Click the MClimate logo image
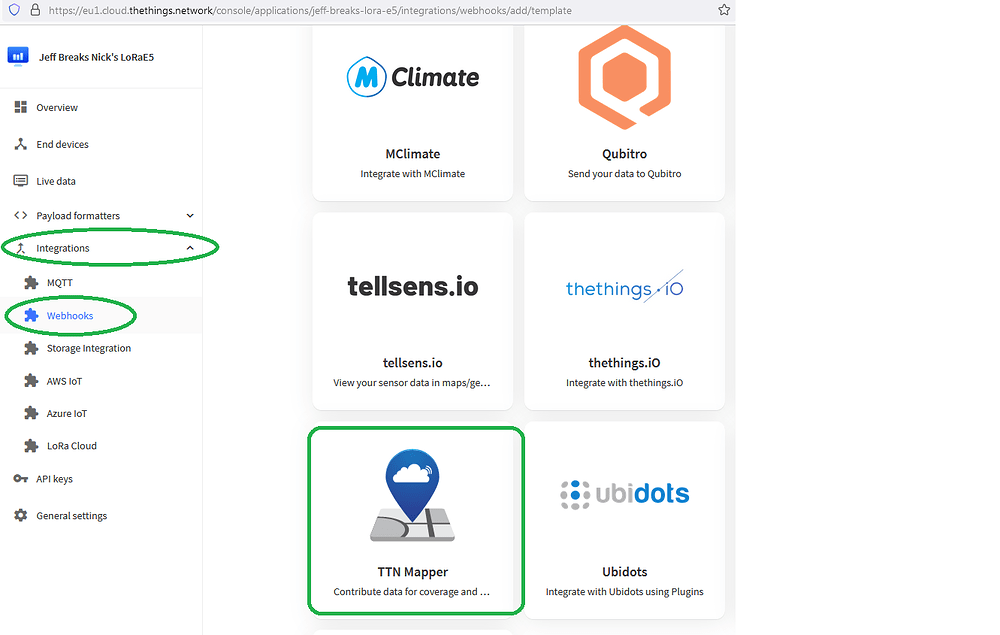Screen dimensions: 1000x635 [413, 77]
